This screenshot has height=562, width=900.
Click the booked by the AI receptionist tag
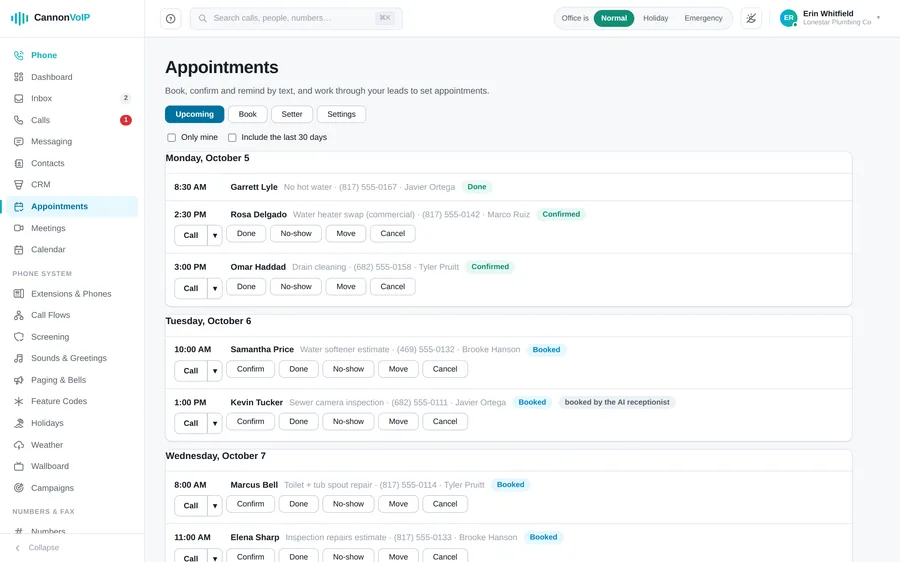[x=617, y=402]
